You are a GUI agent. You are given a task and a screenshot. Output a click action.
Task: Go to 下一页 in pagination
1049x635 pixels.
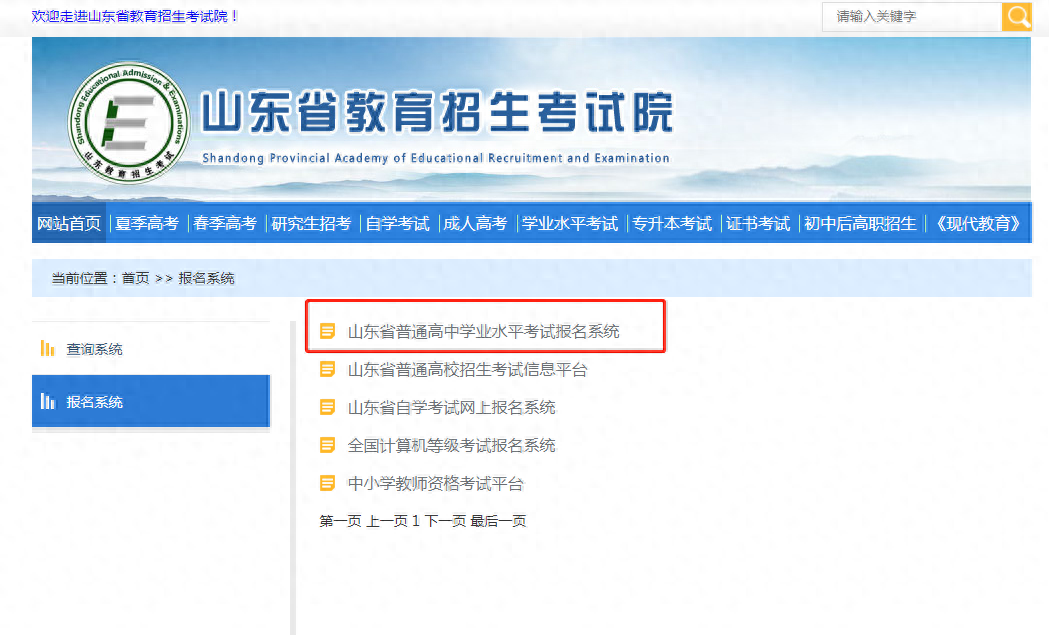pyautogui.click(x=445, y=521)
